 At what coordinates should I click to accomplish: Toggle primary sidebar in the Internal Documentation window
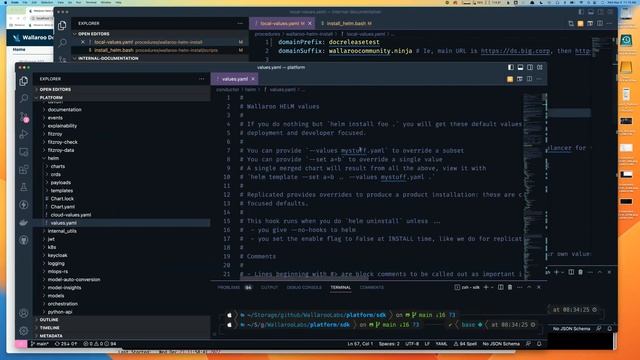tap(581, 12)
